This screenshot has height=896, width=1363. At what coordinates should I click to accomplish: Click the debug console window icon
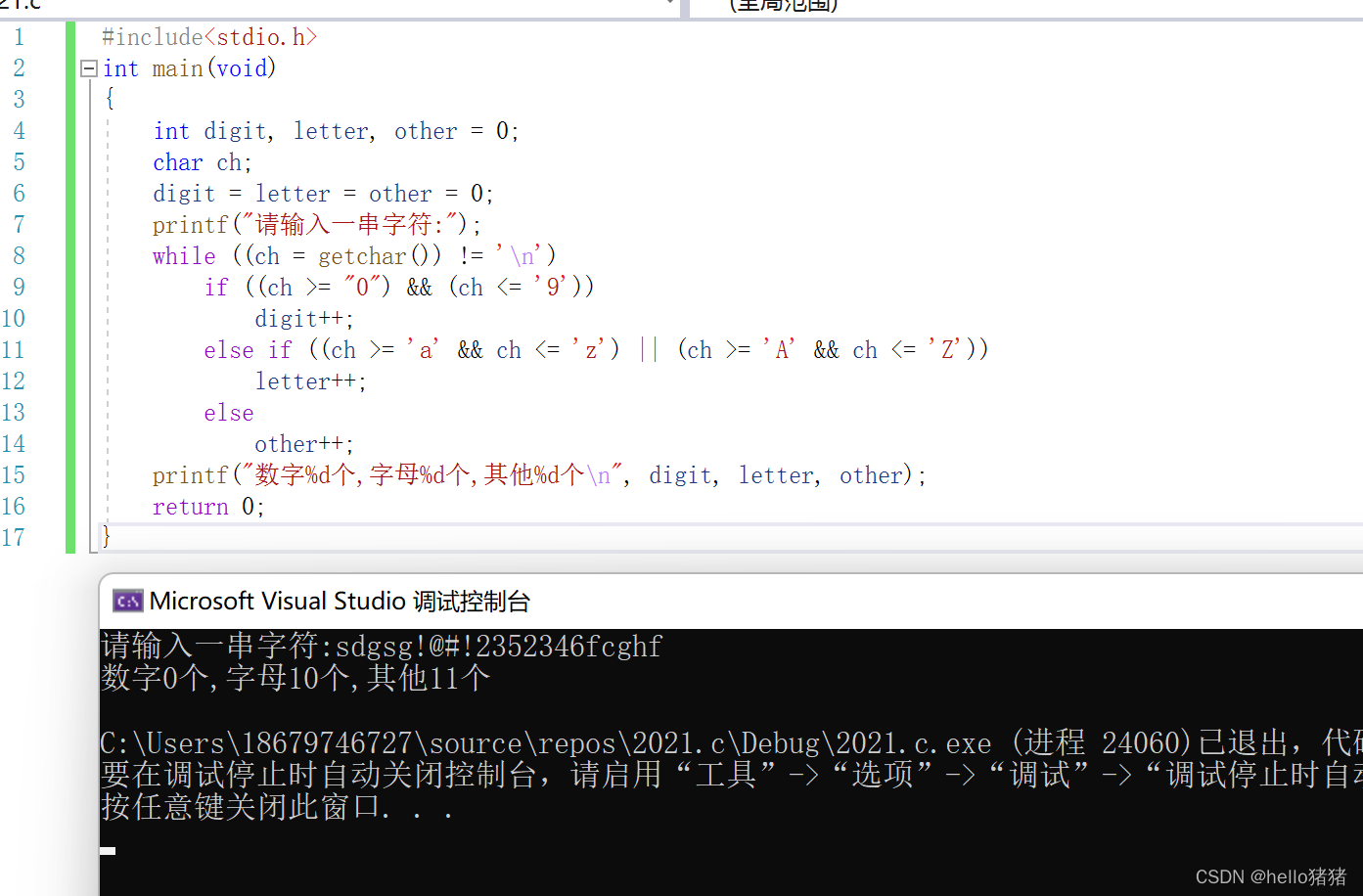127,601
